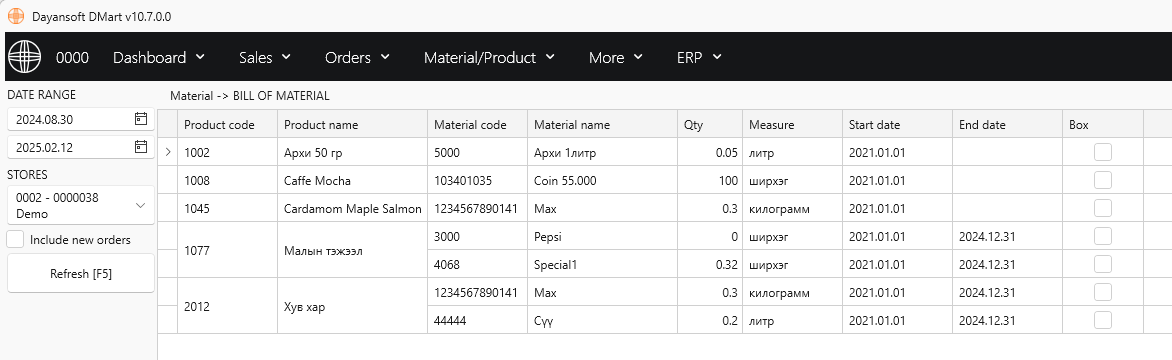Select material name cell Coin 55.000
This screenshot has height=360, width=1172.
(602, 180)
